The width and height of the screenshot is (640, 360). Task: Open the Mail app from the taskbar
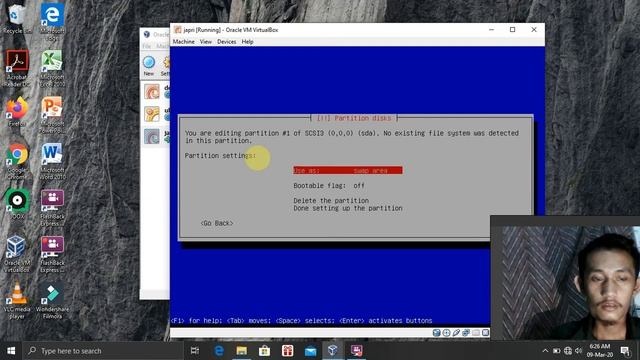coord(310,351)
